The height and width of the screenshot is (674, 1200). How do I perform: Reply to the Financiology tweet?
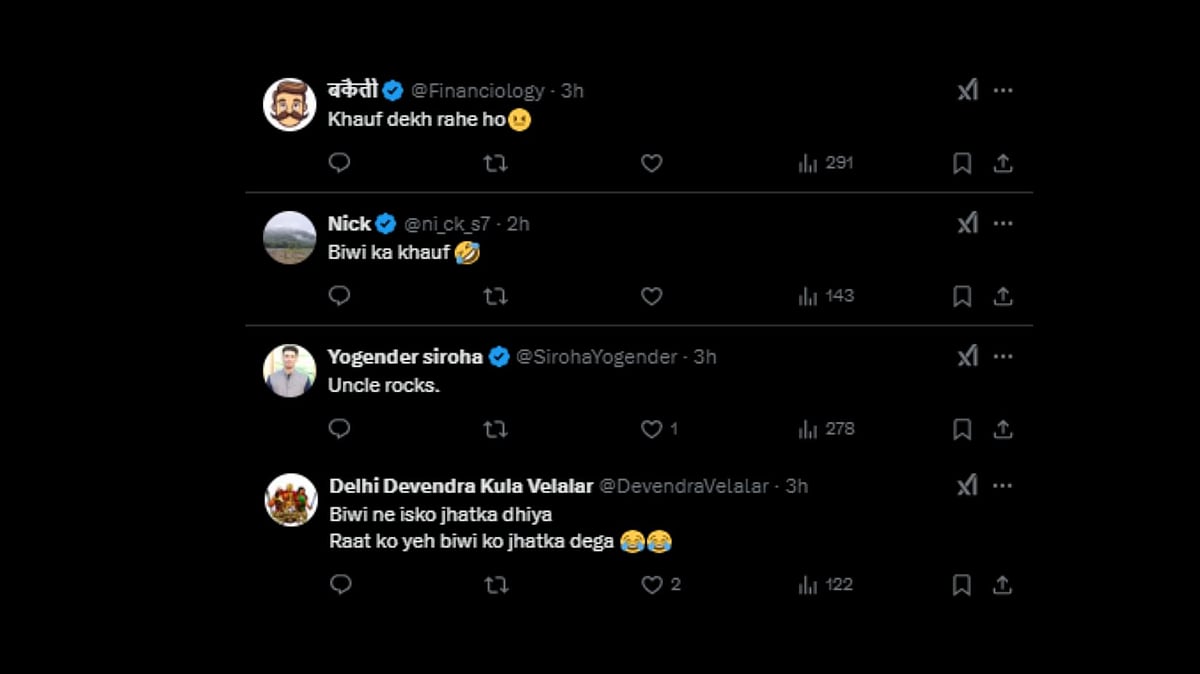coord(339,163)
